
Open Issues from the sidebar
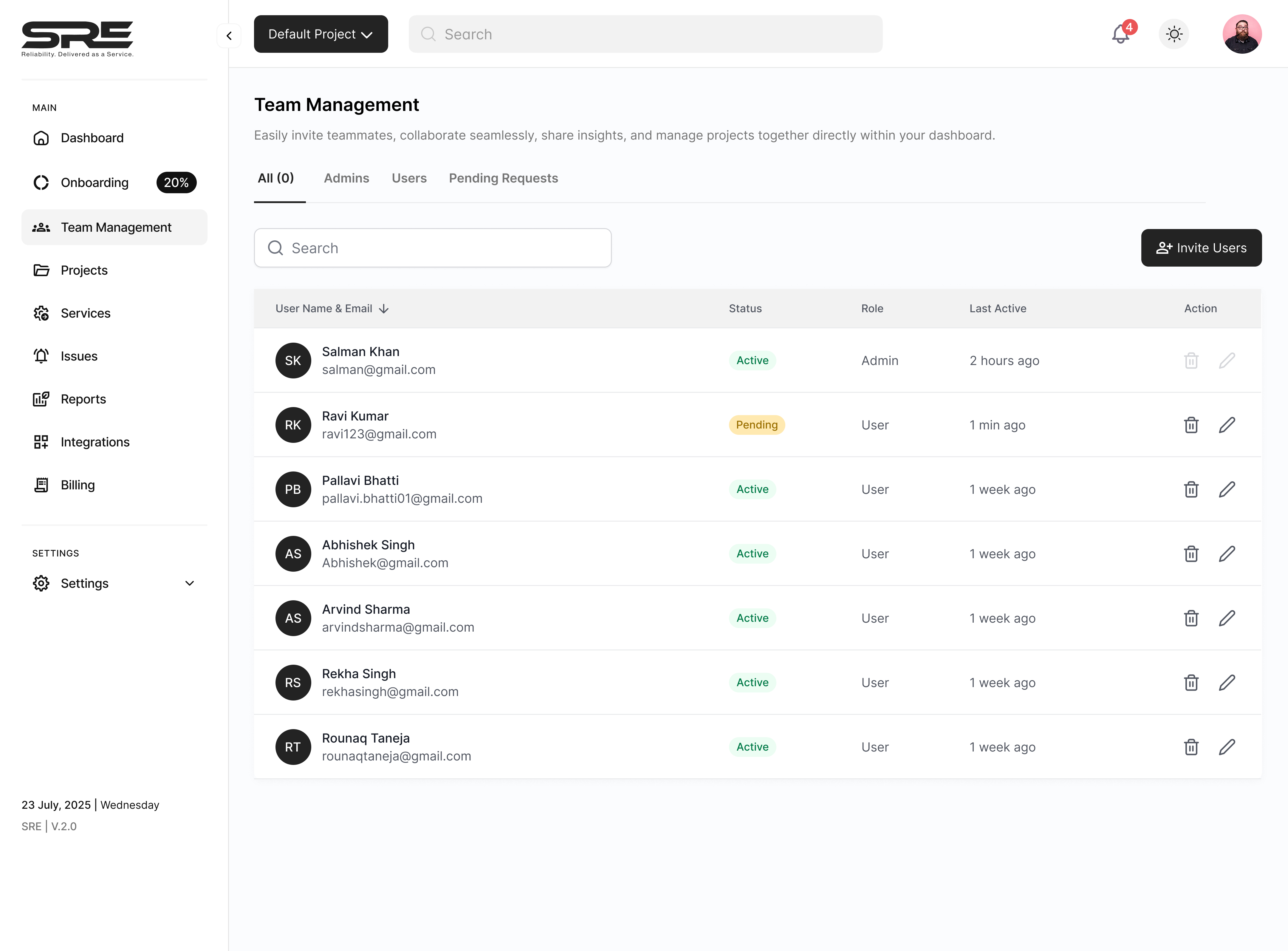point(79,356)
